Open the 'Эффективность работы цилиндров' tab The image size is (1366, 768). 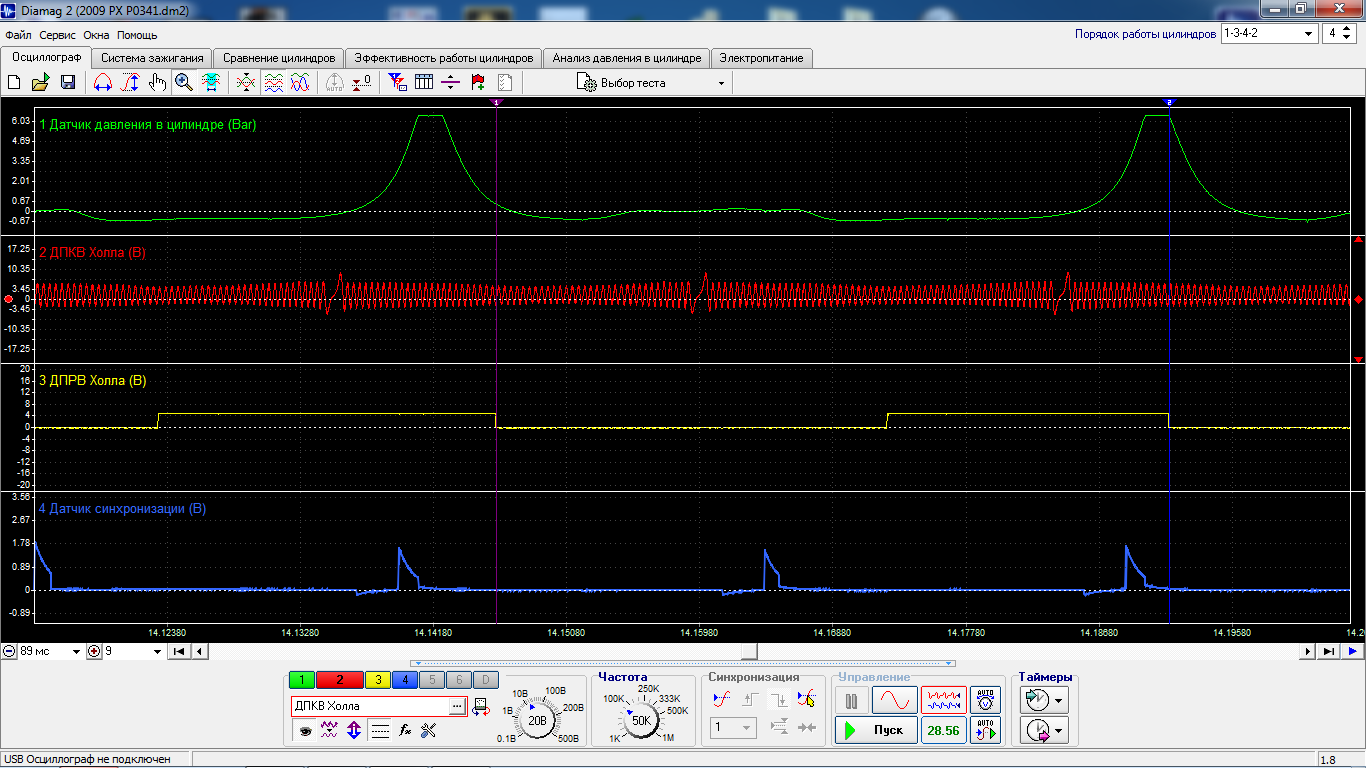[x=444, y=58]
